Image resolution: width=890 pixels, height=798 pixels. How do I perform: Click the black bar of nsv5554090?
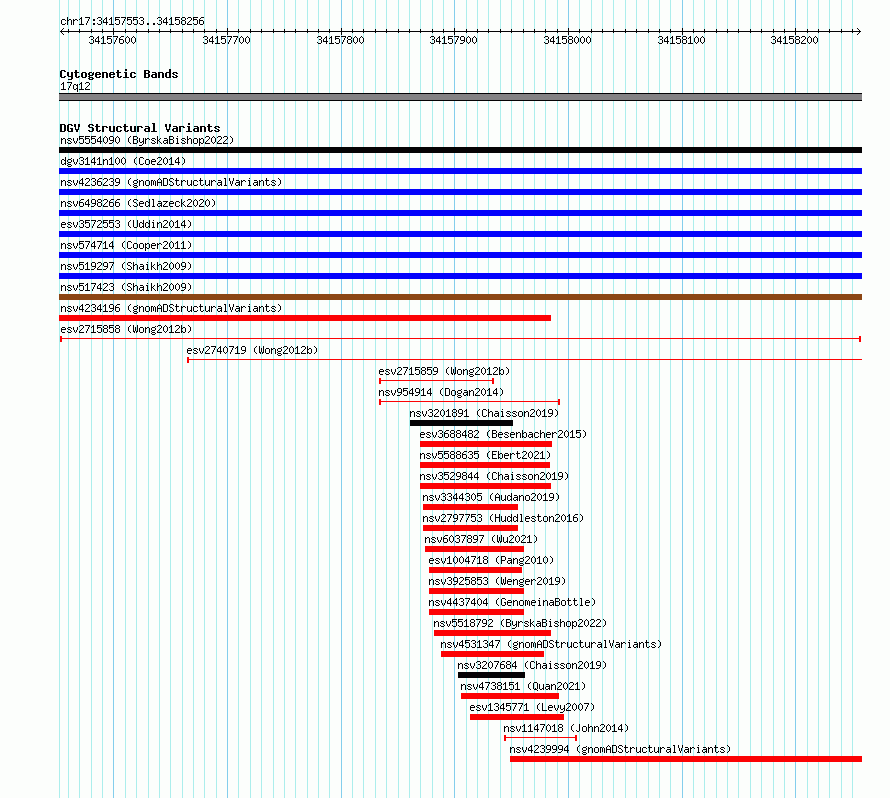[x=460, y=150]
